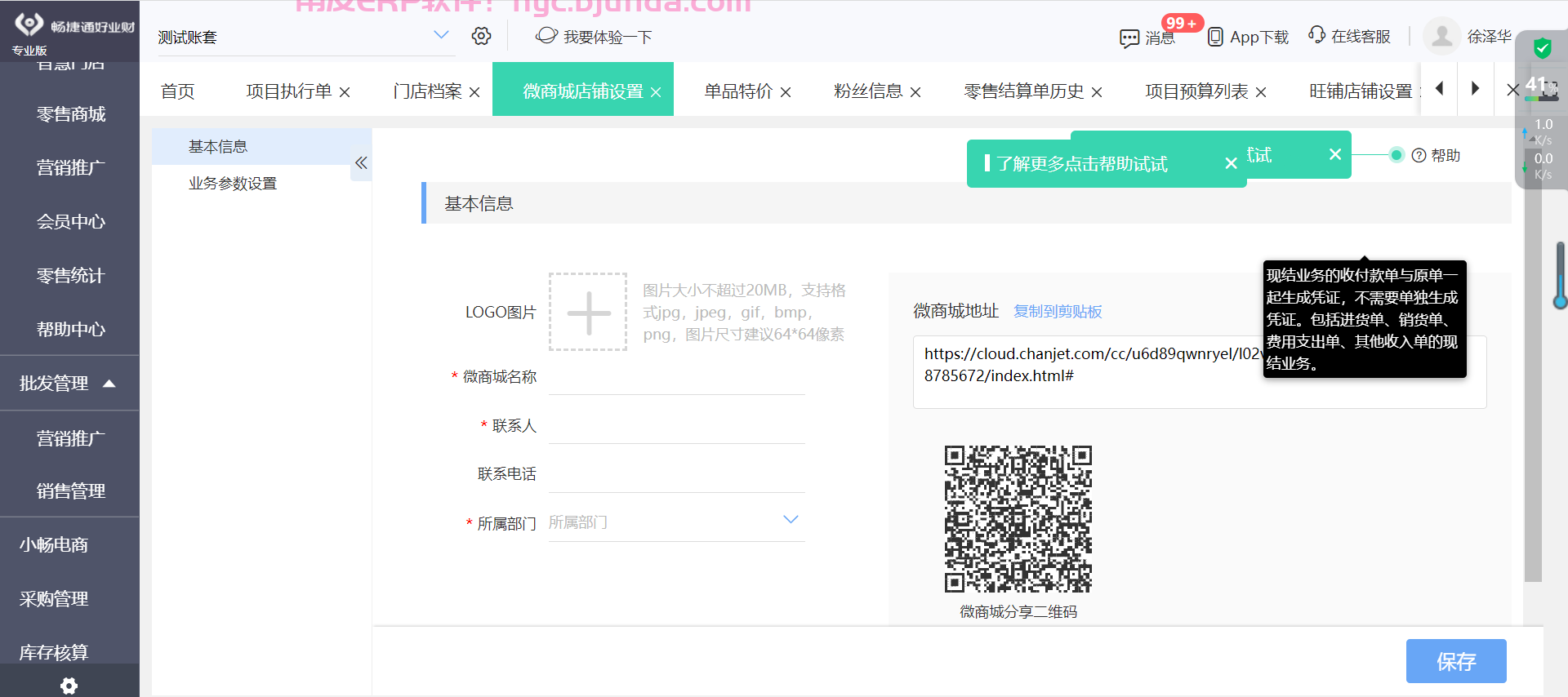The width and height of the screenshot is (1568, 697).
Task: Open 营销推广 under 批发管理
Action: [x=71, y=438]
